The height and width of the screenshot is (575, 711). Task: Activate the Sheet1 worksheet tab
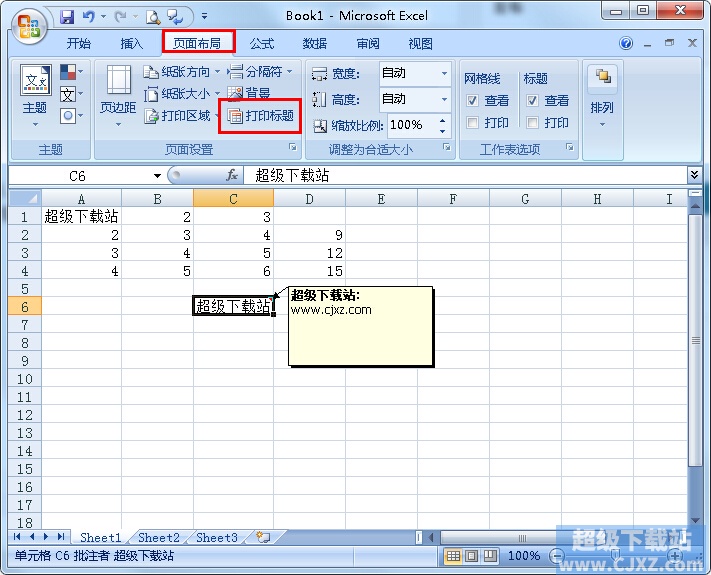click(x=101, y=537)
